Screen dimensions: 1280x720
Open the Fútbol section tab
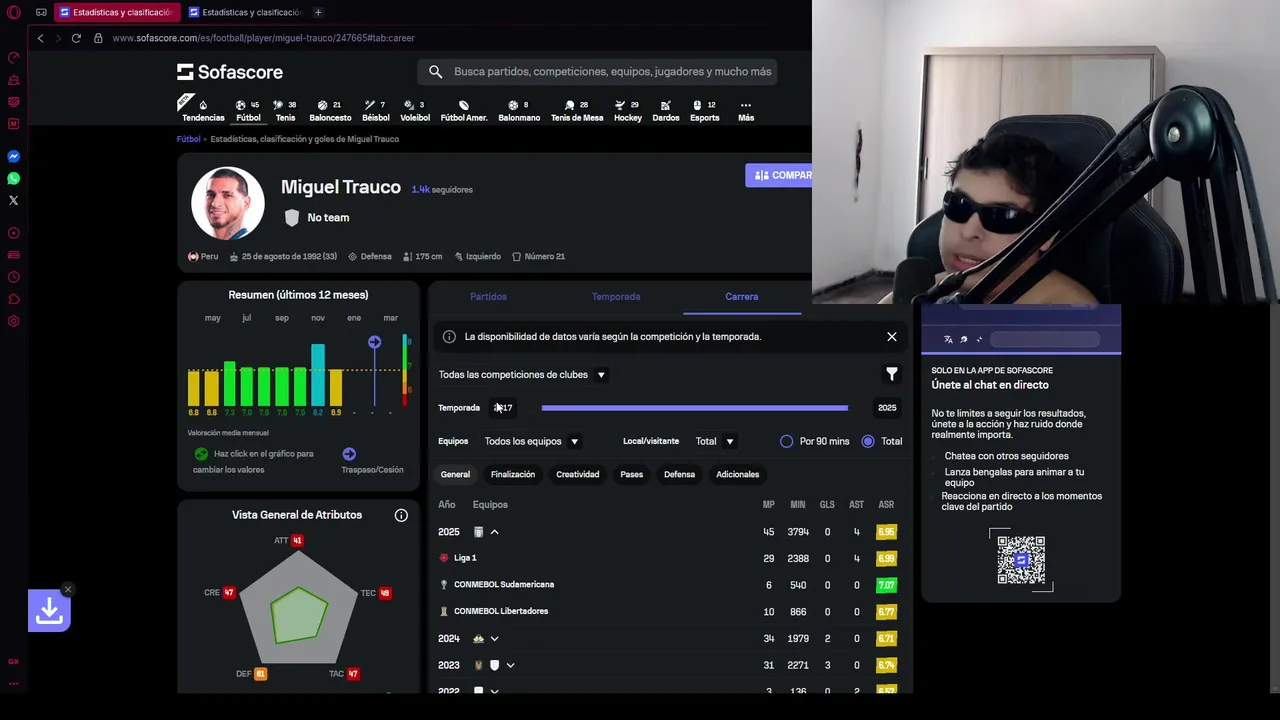[248, 110]
